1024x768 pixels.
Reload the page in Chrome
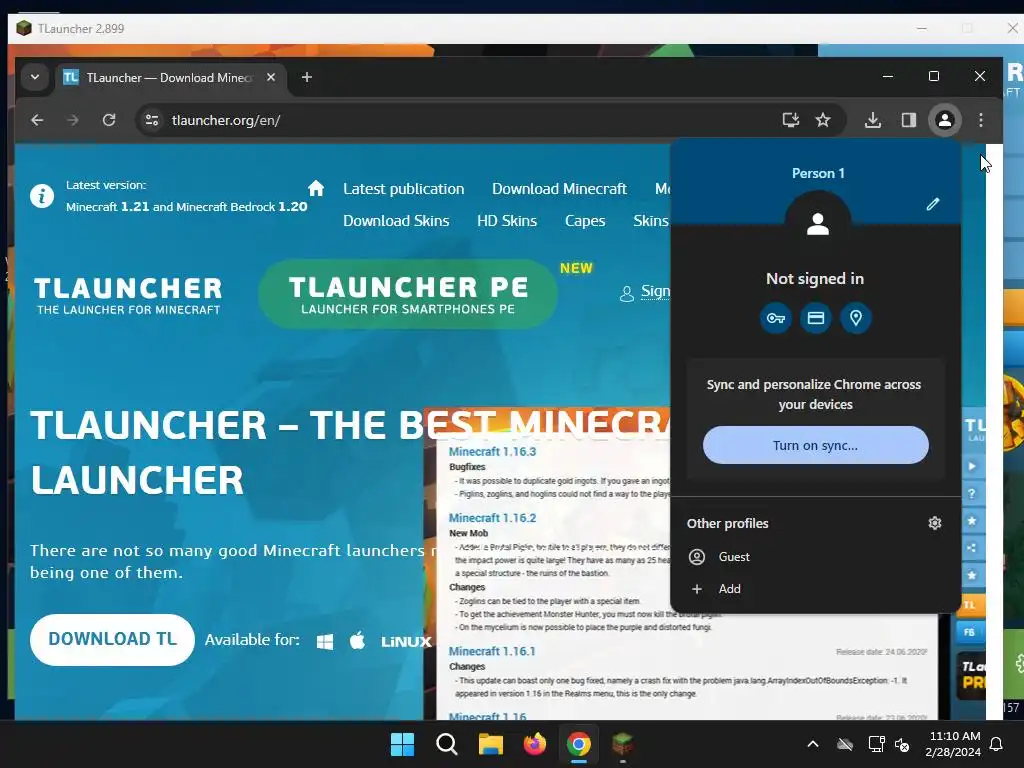click(x=109, y=120)
